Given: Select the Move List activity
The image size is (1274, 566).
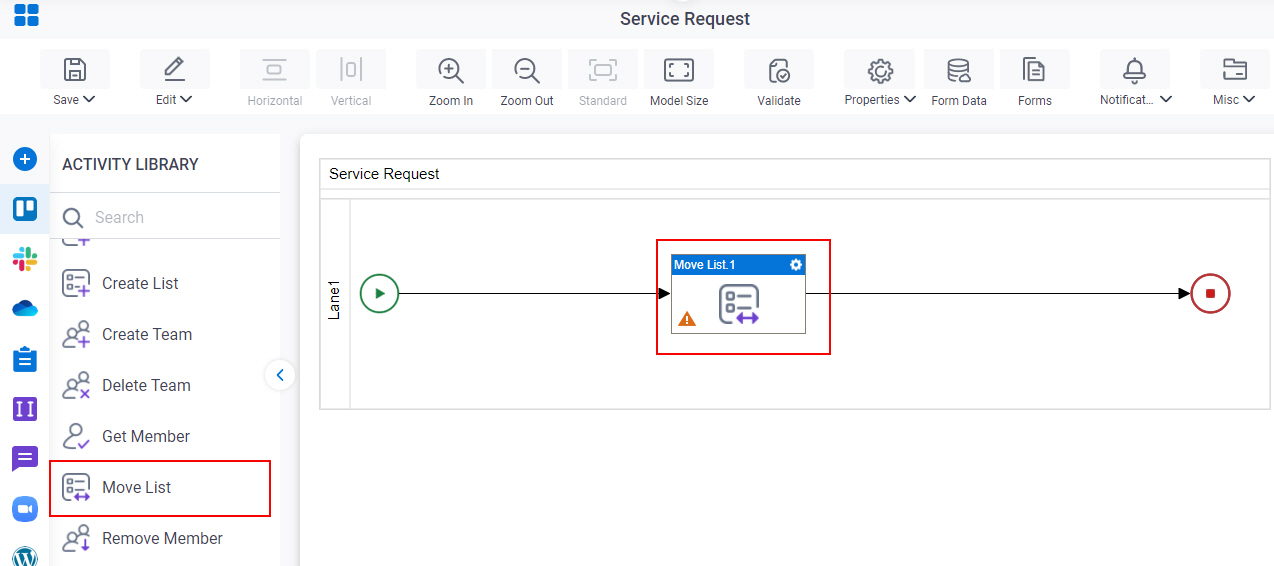Looking at the screenshot, I should point(160,487).
